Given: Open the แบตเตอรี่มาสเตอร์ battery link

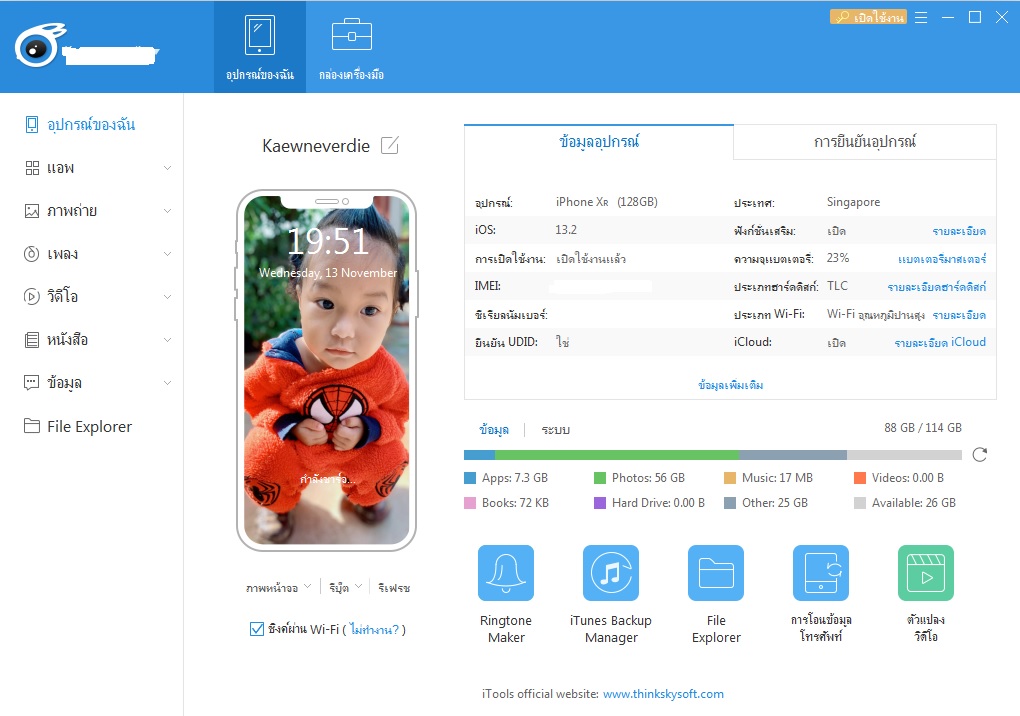Looking at the screenshot, I should click(942, 259).
